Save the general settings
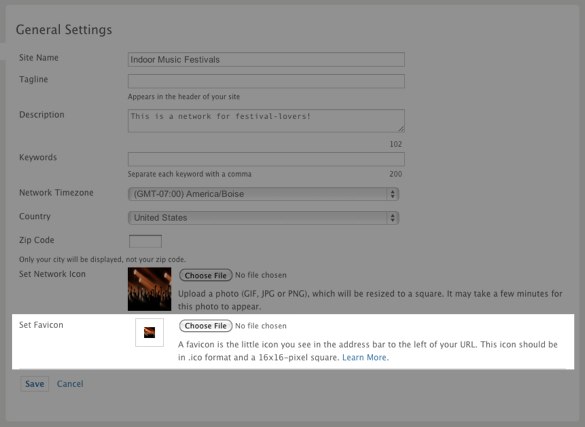Screen dimensions: 585x427 coord(34,384)
